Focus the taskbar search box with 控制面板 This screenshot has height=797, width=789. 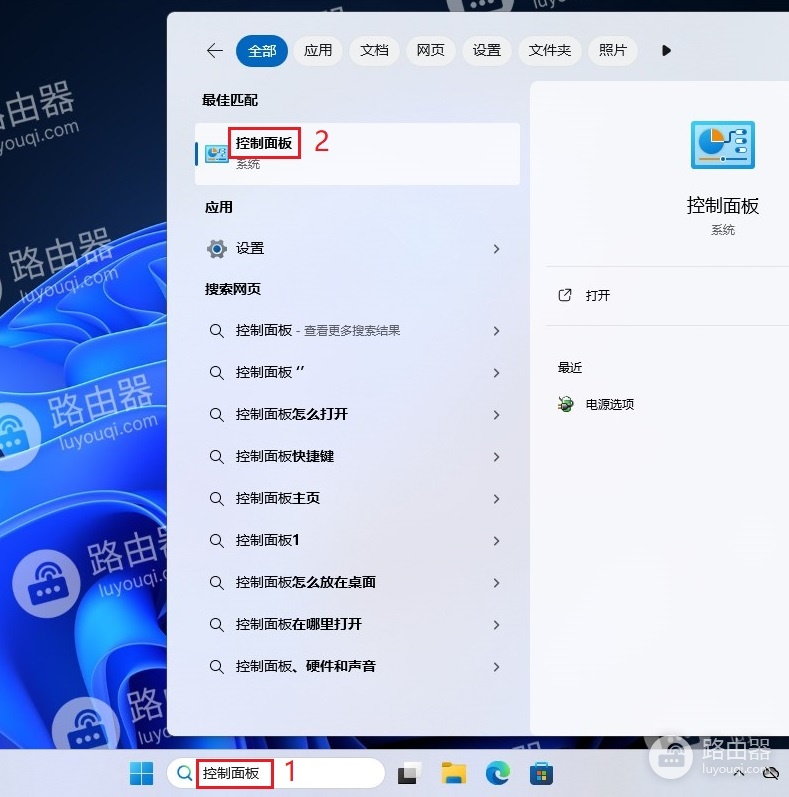pos(276,774)
